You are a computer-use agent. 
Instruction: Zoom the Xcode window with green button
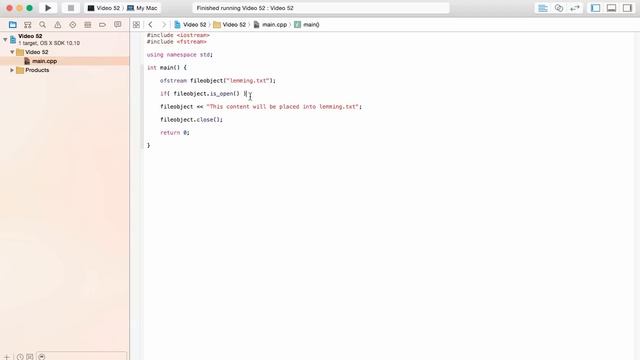[29, 8]
